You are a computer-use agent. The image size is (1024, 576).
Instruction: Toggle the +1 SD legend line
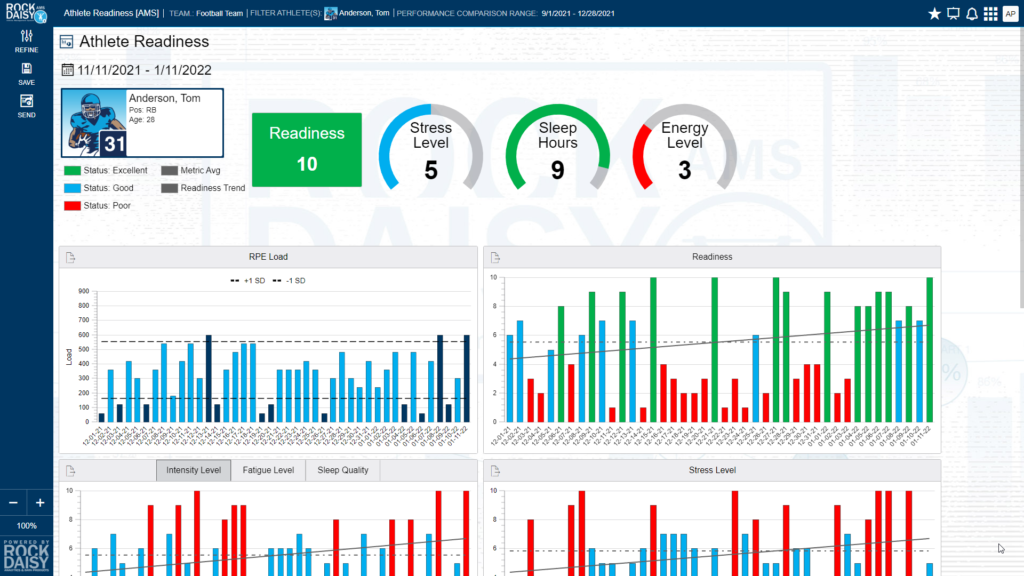click(248, 281)
